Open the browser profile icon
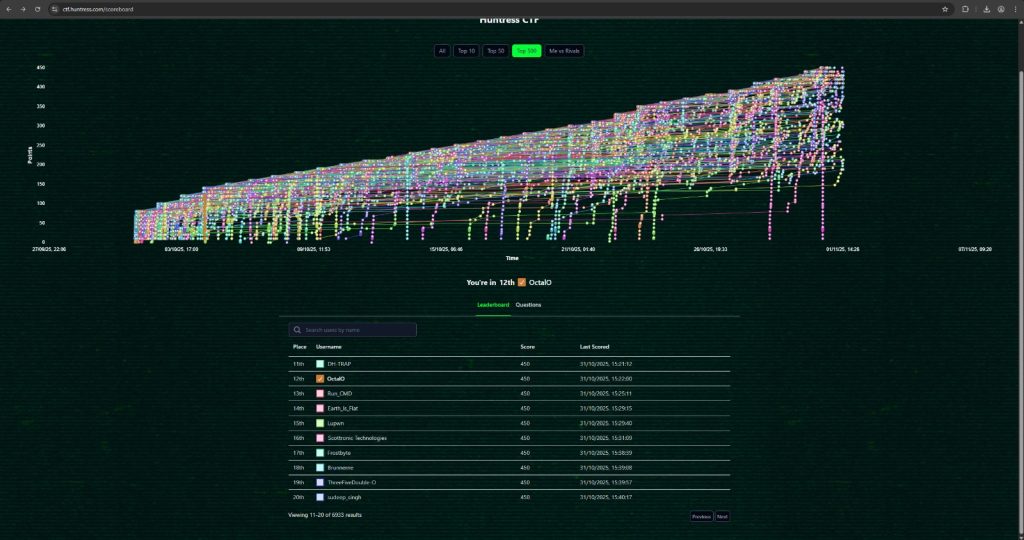The height and width of the screenshot is (540, 1024). [x=1001, y=9]
